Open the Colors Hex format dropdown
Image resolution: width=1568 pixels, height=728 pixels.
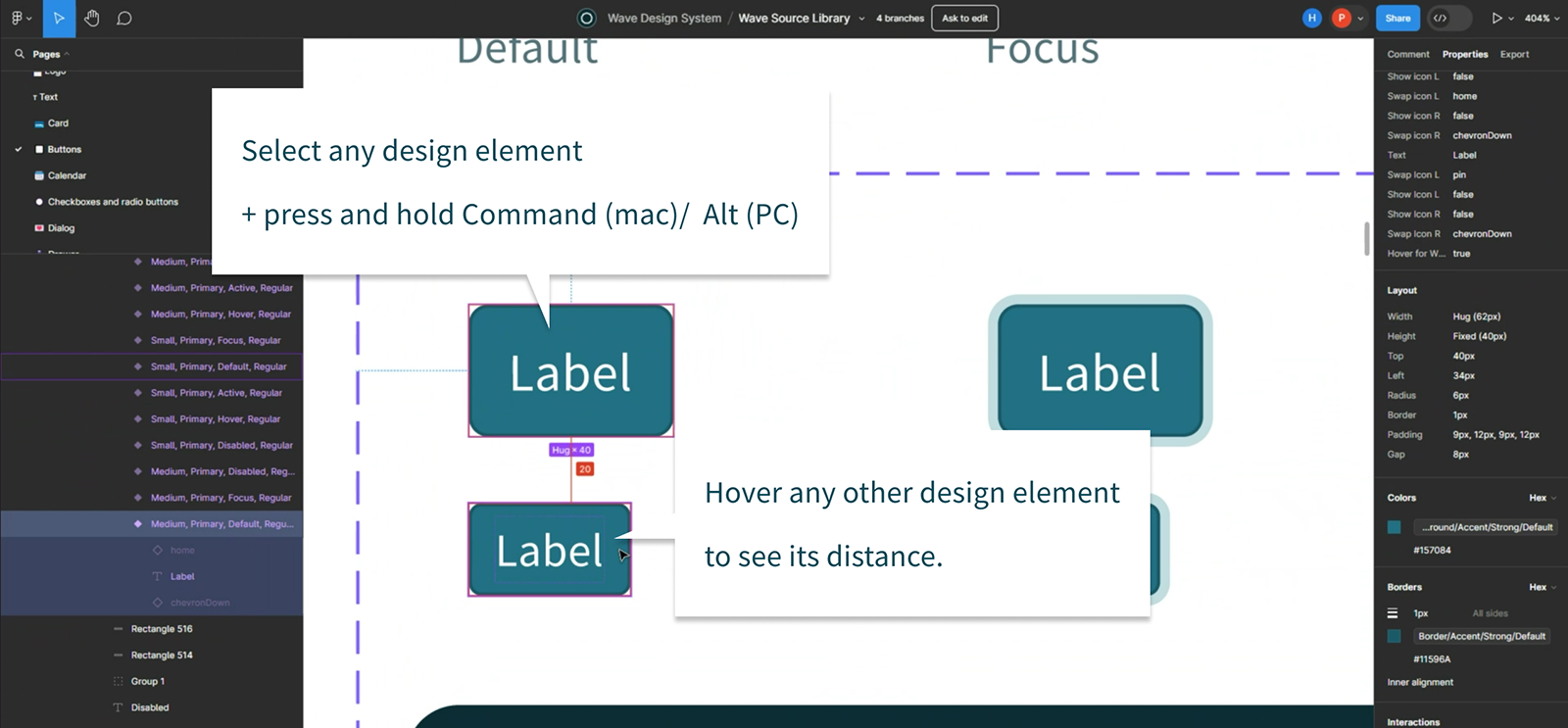1543,498
